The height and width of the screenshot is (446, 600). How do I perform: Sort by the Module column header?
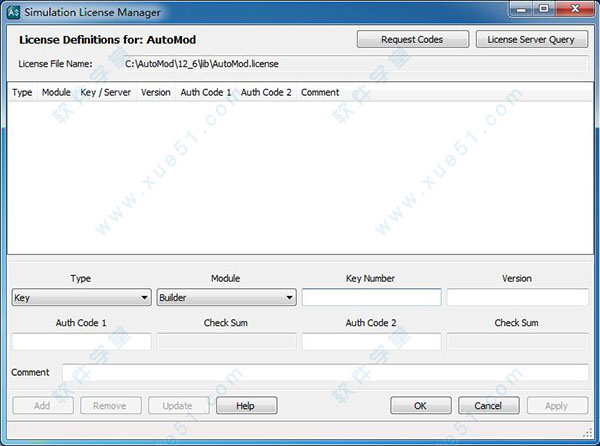click(x=56, y=92)
